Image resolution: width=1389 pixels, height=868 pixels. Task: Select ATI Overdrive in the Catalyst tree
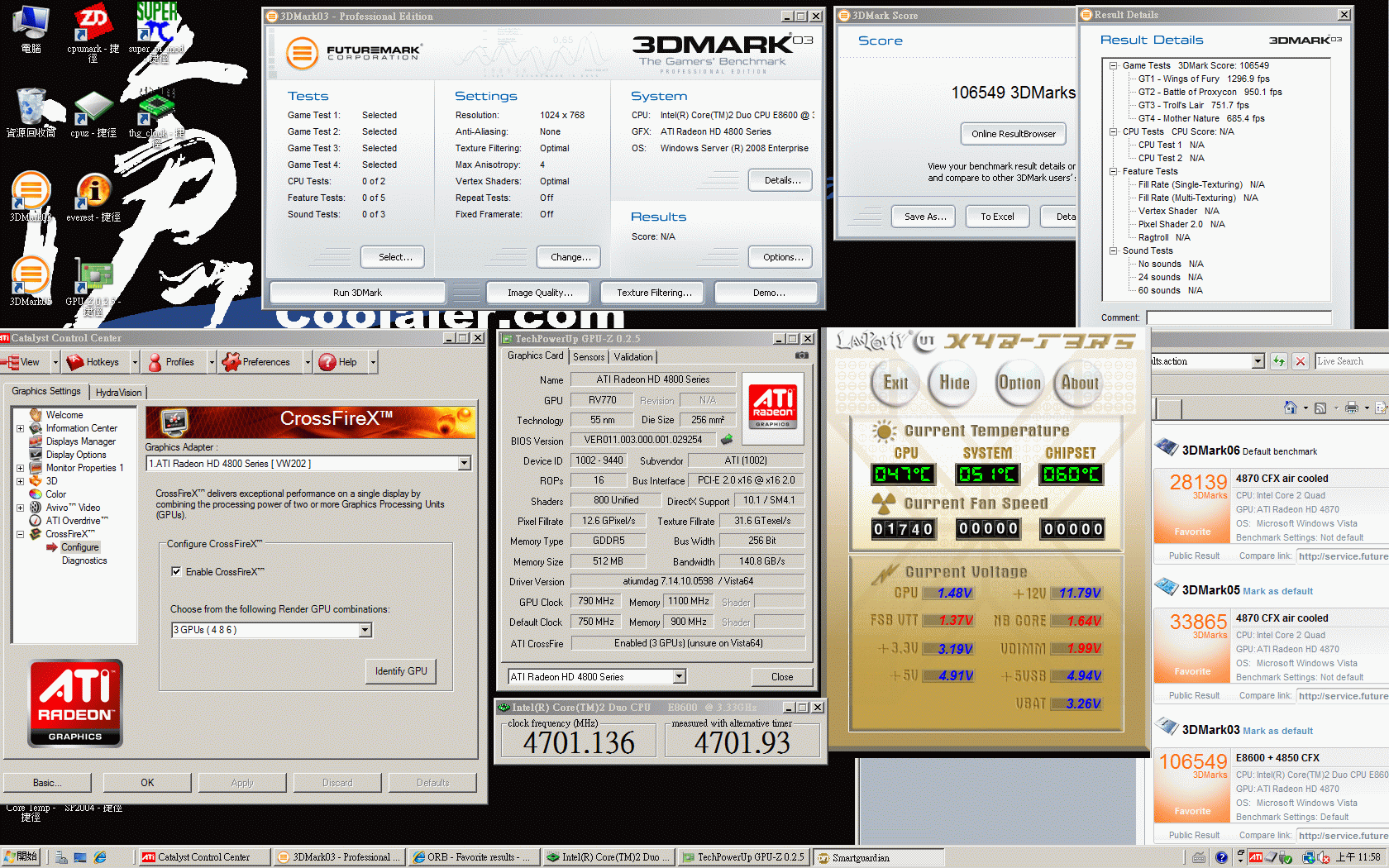(x=76, y=521)
